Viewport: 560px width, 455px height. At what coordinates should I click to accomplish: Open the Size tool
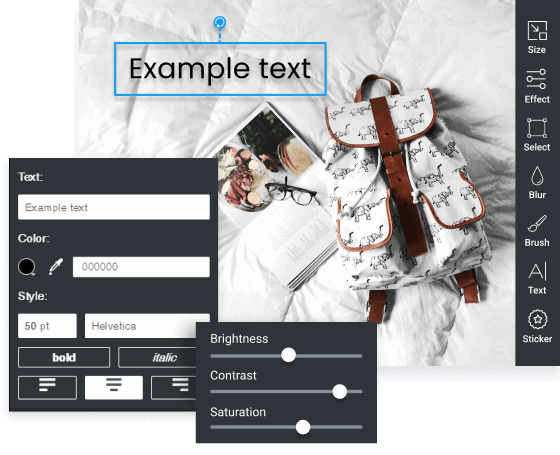pos(537,38)
